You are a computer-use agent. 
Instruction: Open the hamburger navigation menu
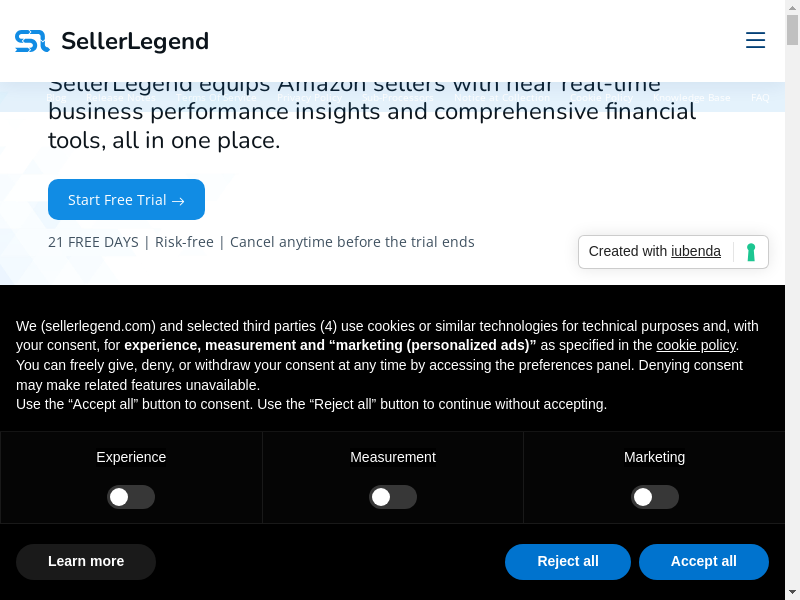coord(755,40)
